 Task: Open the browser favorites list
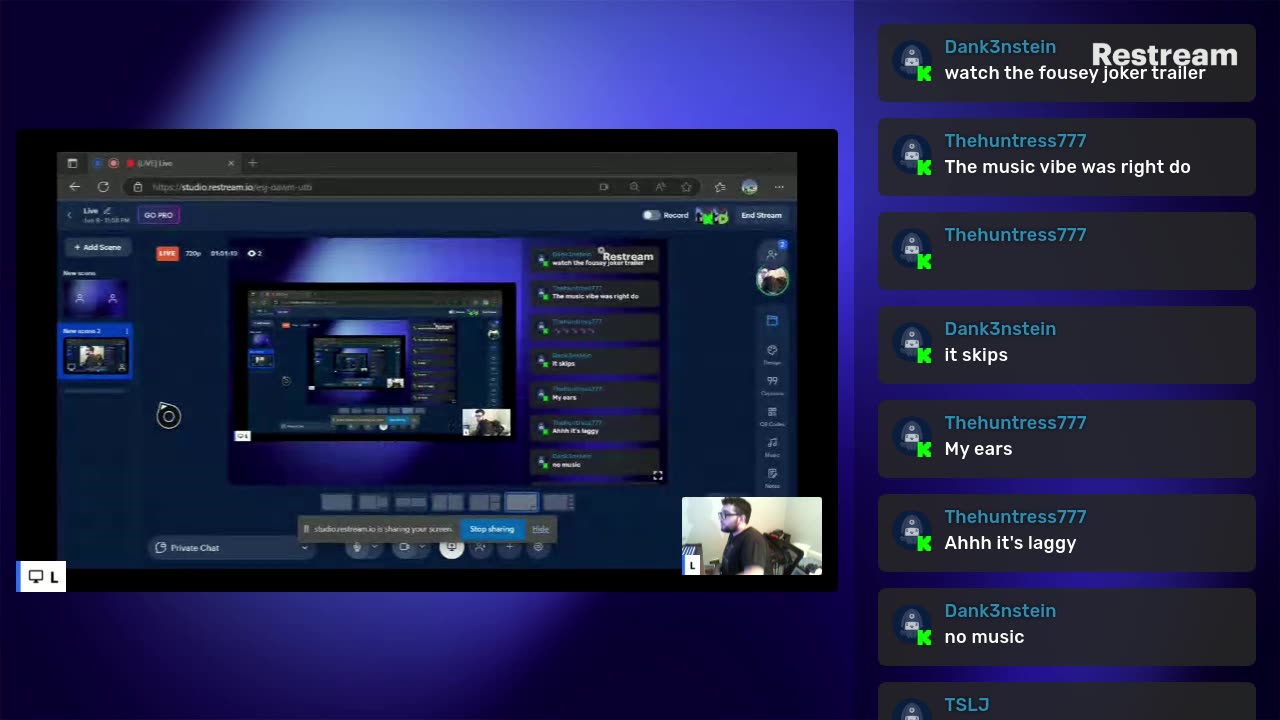point(720,187)
